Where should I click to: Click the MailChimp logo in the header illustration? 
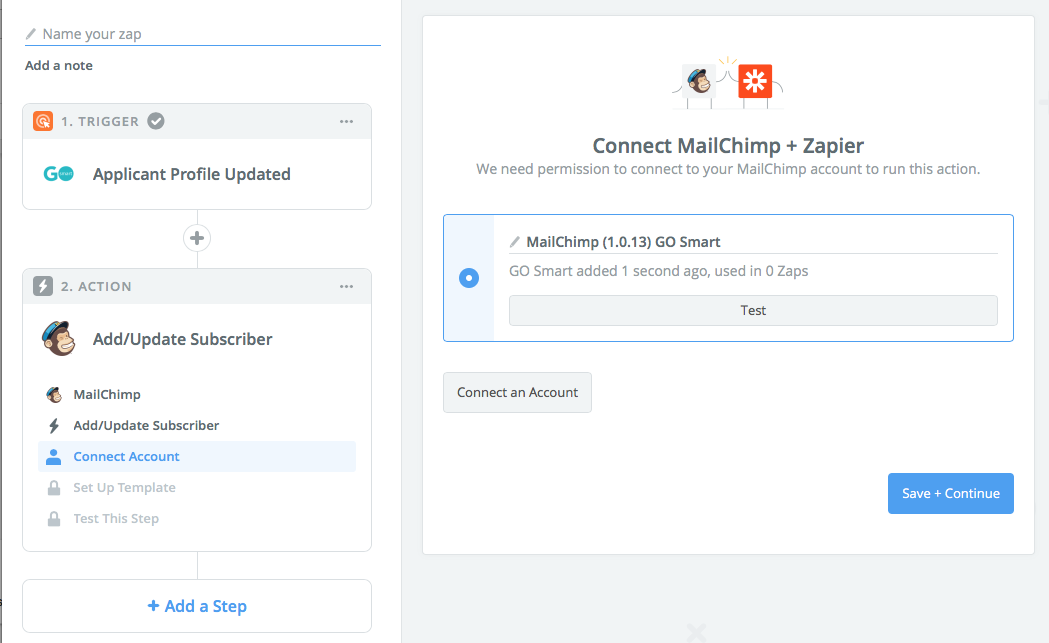700,81
